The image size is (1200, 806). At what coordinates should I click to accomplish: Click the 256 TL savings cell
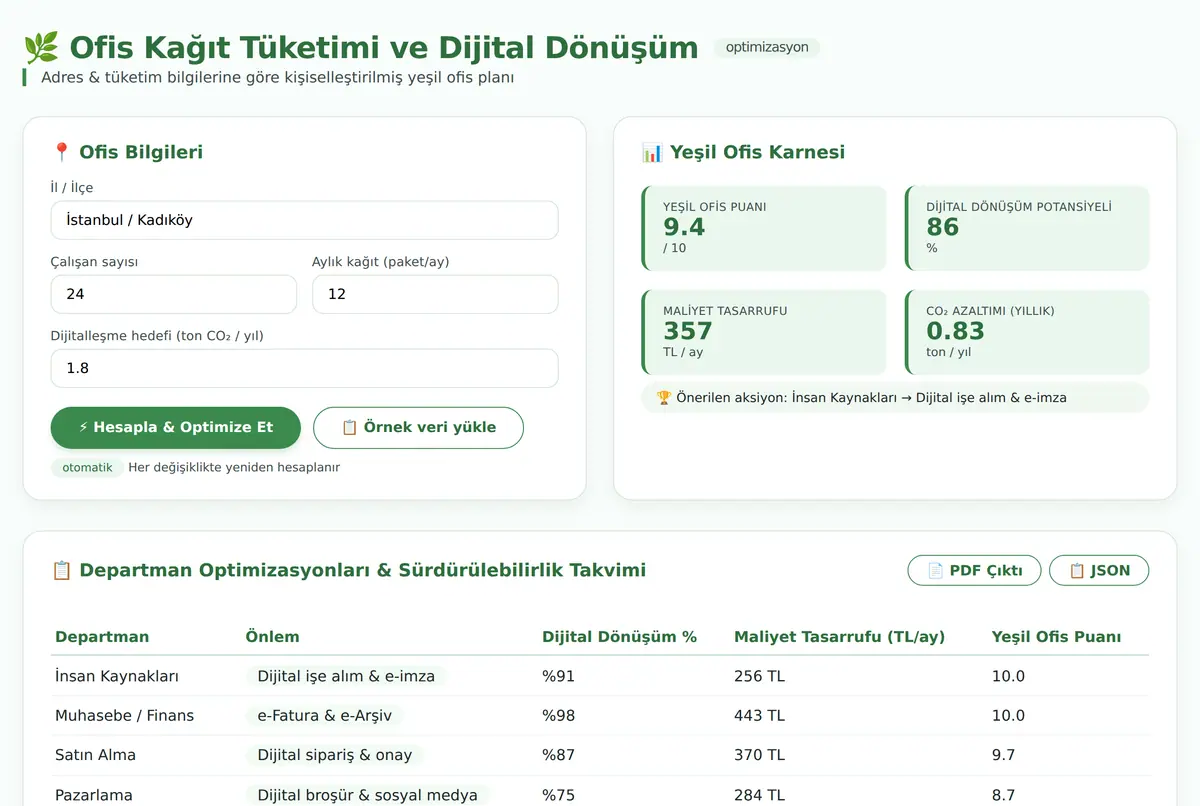[759, 676]
